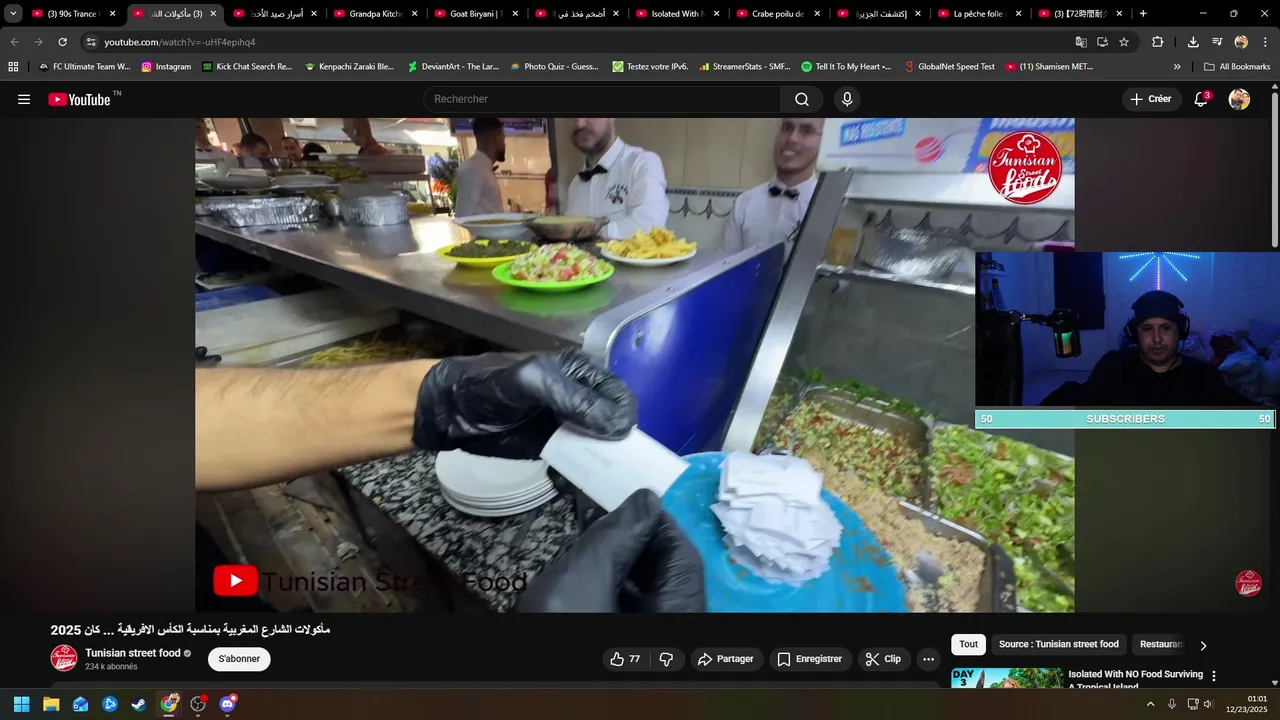The height and width of the screenshot is (720, 1280).
Task: Open the tab search dropdown
Action: click(x=13, y=14)
